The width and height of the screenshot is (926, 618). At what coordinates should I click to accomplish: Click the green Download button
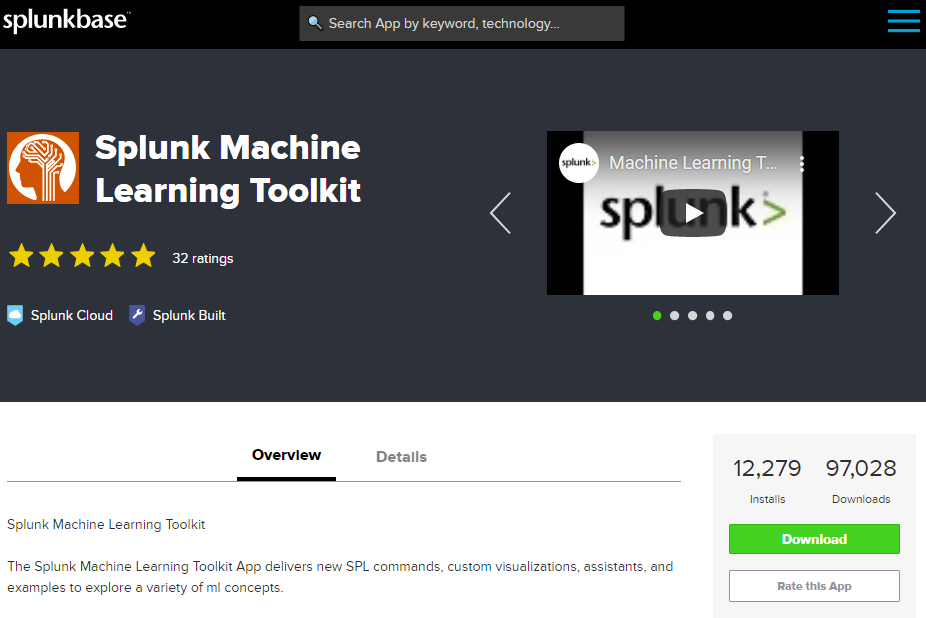[814, 539]
